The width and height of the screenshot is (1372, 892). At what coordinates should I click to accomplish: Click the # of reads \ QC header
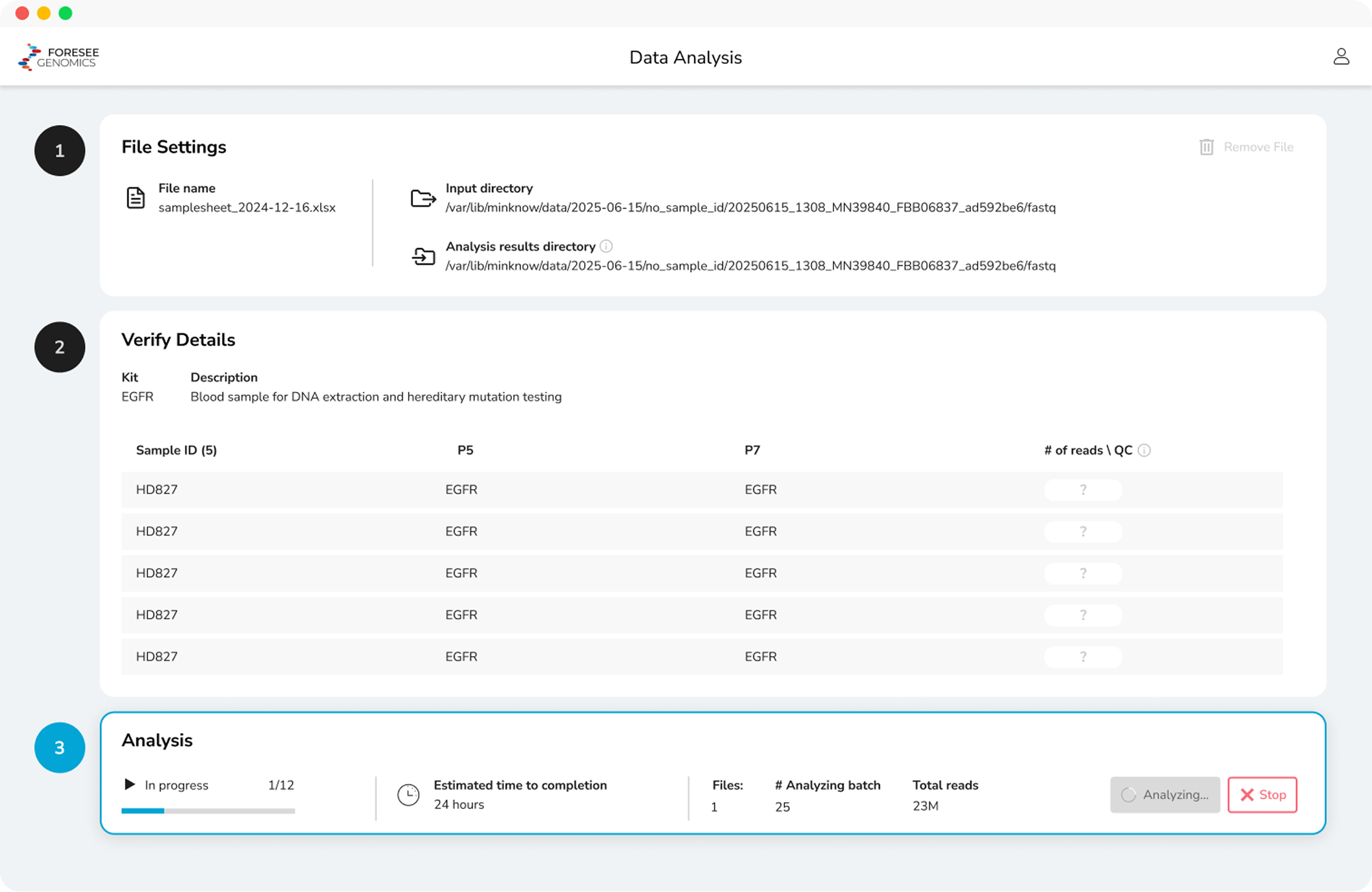pos(1088,450)
